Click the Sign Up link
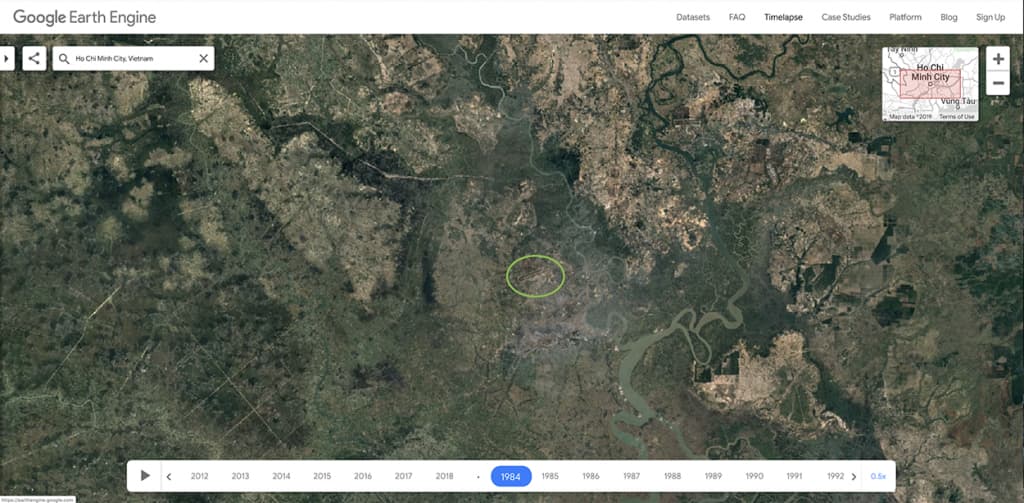Image resolution: width=1024 pixels, height=503 pixels. coord(991,18)
